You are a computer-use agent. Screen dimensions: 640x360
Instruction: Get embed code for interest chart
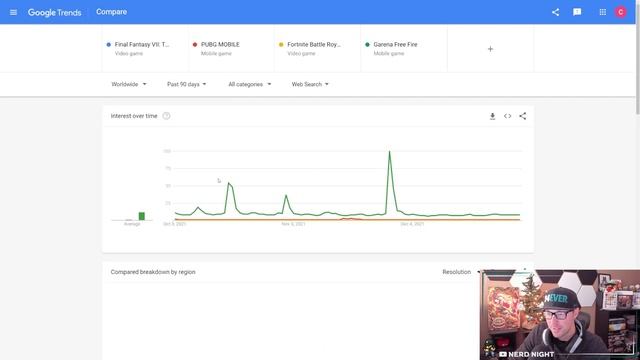point(507,116)
